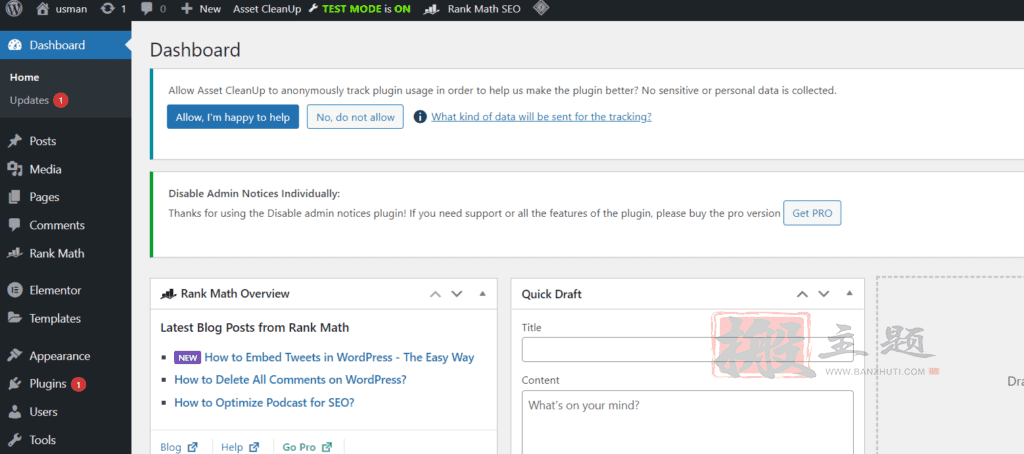The width and height of the screenshot is (1024, 454).
Task: Collapse the Rank Math Overview panel
Action: tap(483, 294)
